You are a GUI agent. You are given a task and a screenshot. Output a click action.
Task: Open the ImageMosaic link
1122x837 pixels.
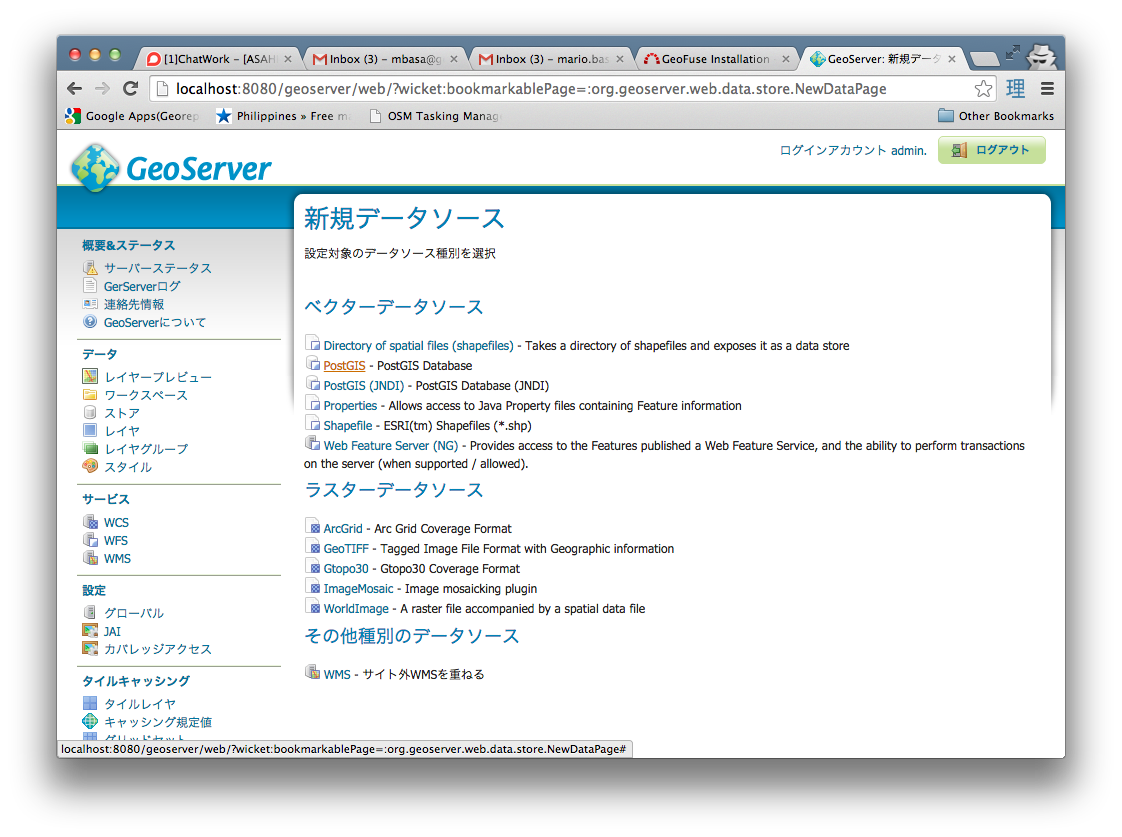click(358, 589)
